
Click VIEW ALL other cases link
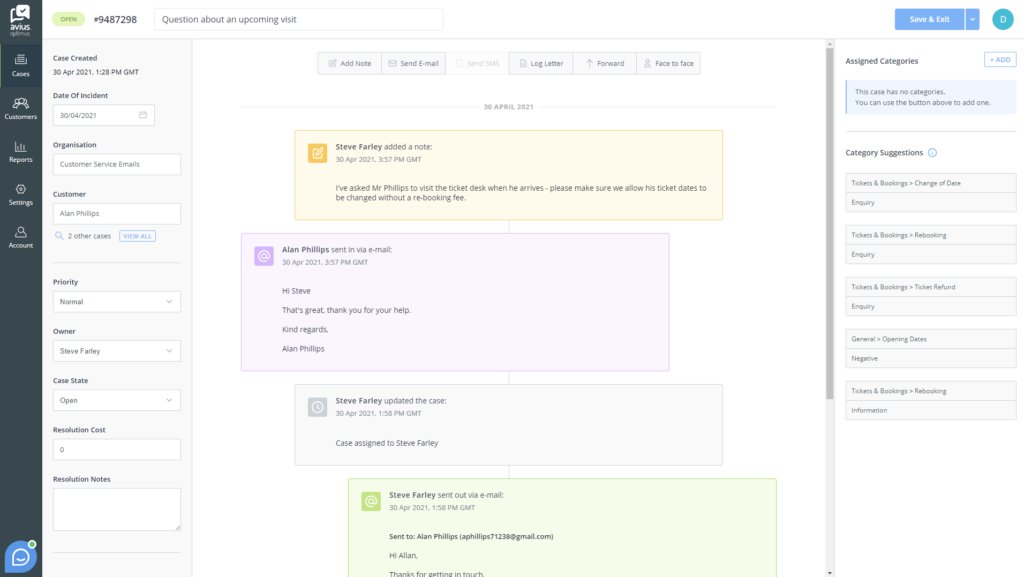pyautogui.click(x=137, y=236)
